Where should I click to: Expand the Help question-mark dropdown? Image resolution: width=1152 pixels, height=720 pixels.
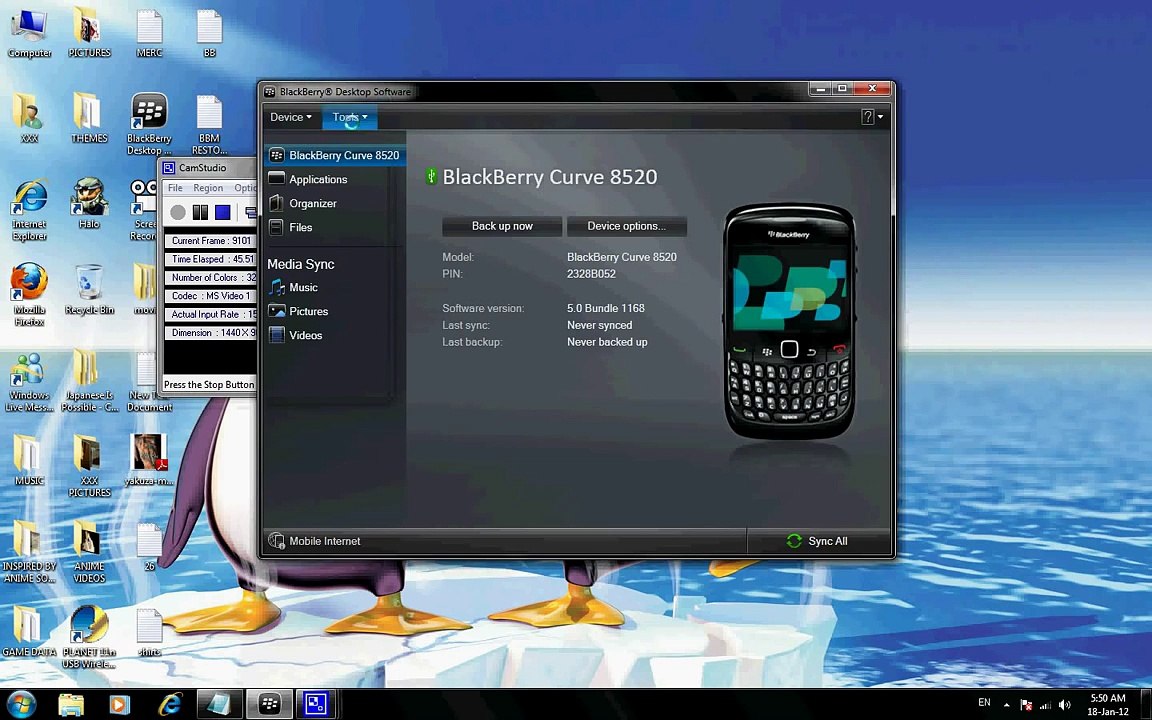pos(871,116)
